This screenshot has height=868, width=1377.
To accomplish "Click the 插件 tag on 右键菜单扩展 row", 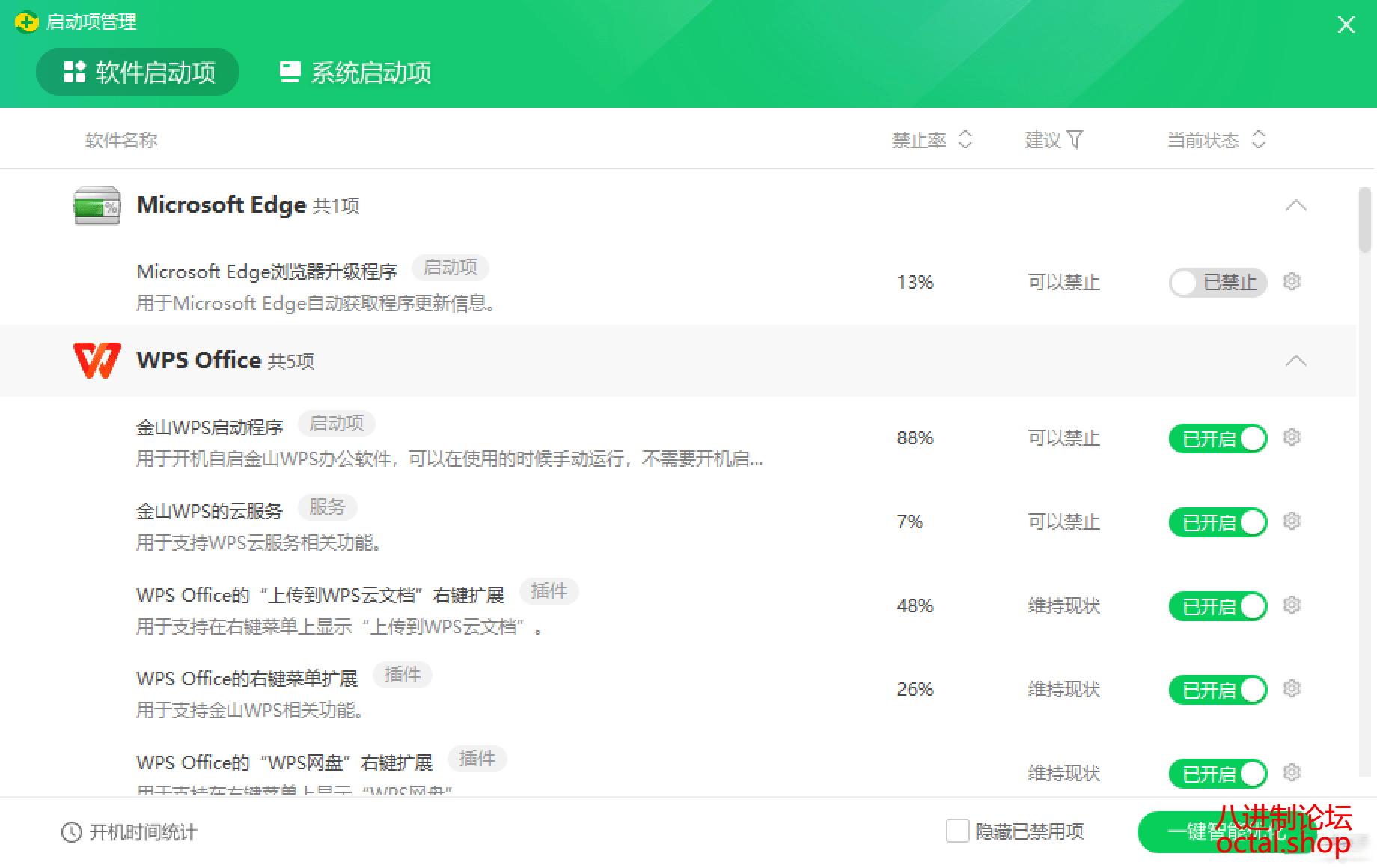I will tap(403, 675).
